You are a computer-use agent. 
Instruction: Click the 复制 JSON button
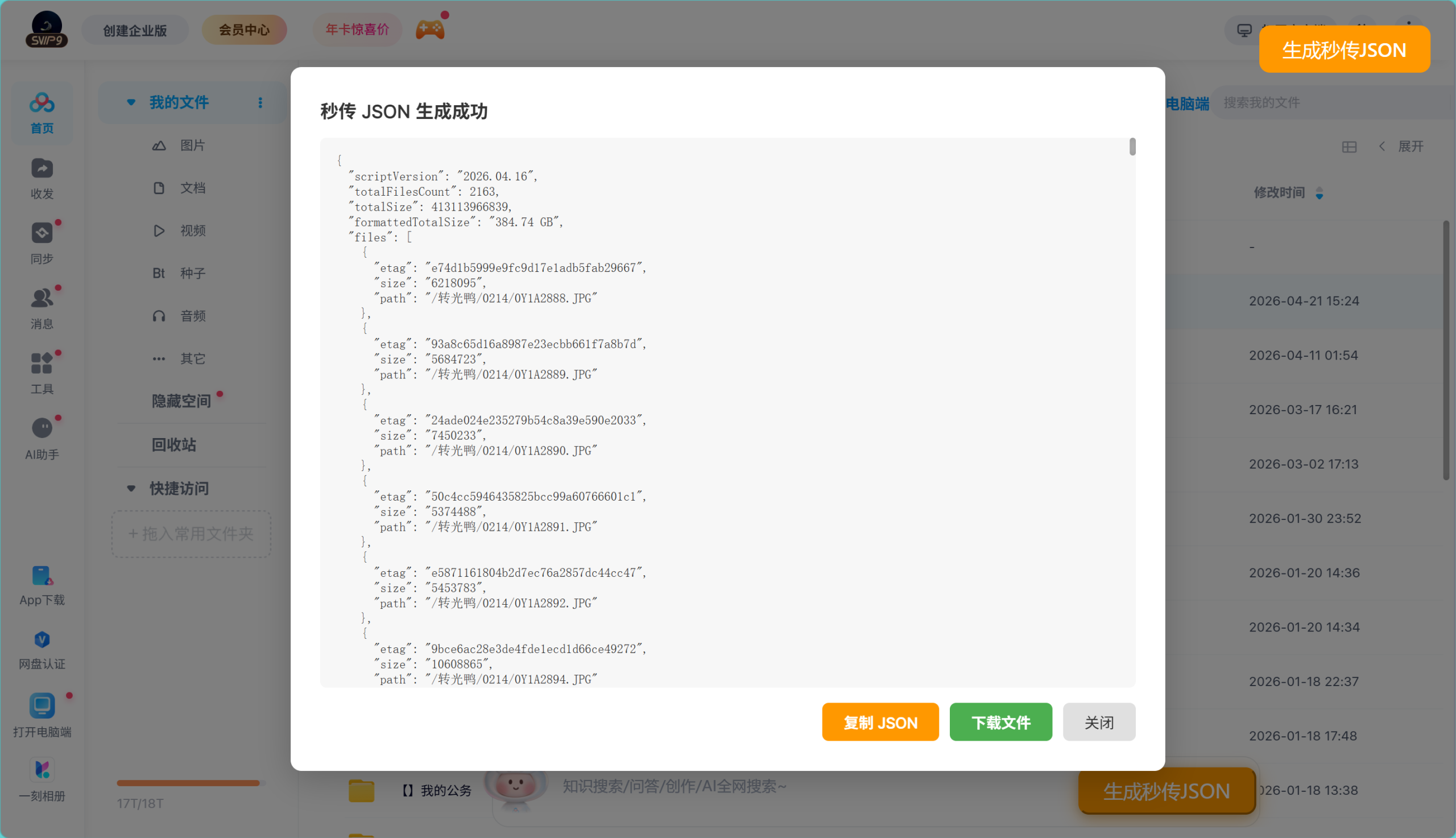tap(880, 723)
